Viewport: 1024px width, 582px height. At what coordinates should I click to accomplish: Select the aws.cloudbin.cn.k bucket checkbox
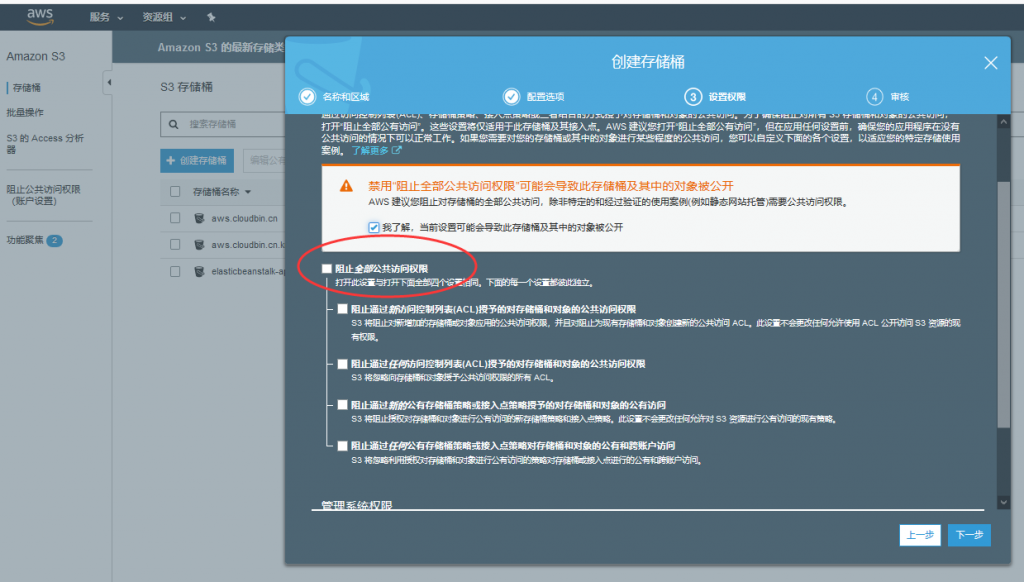click(175, 244)
